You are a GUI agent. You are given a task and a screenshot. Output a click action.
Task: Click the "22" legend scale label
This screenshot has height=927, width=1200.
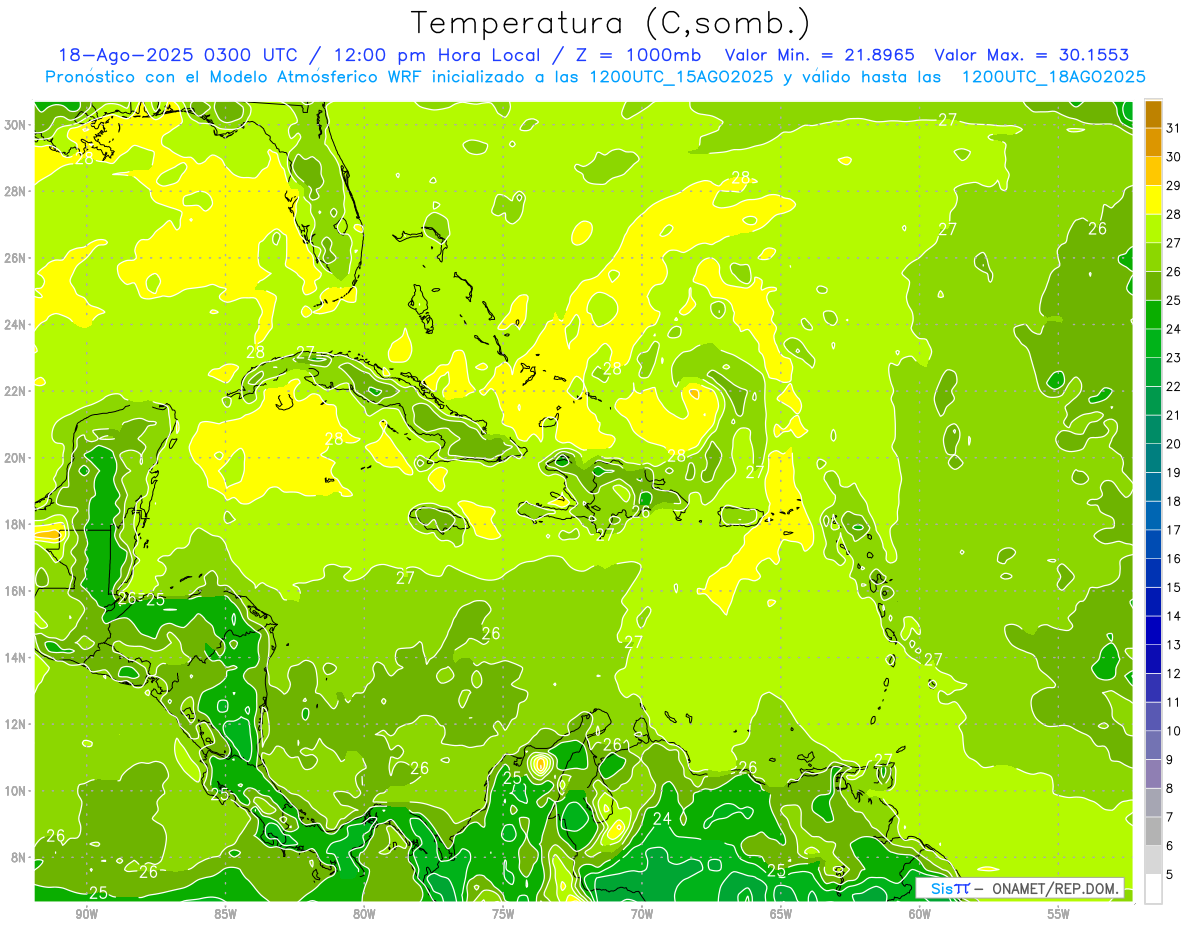tap(1174, 387)
